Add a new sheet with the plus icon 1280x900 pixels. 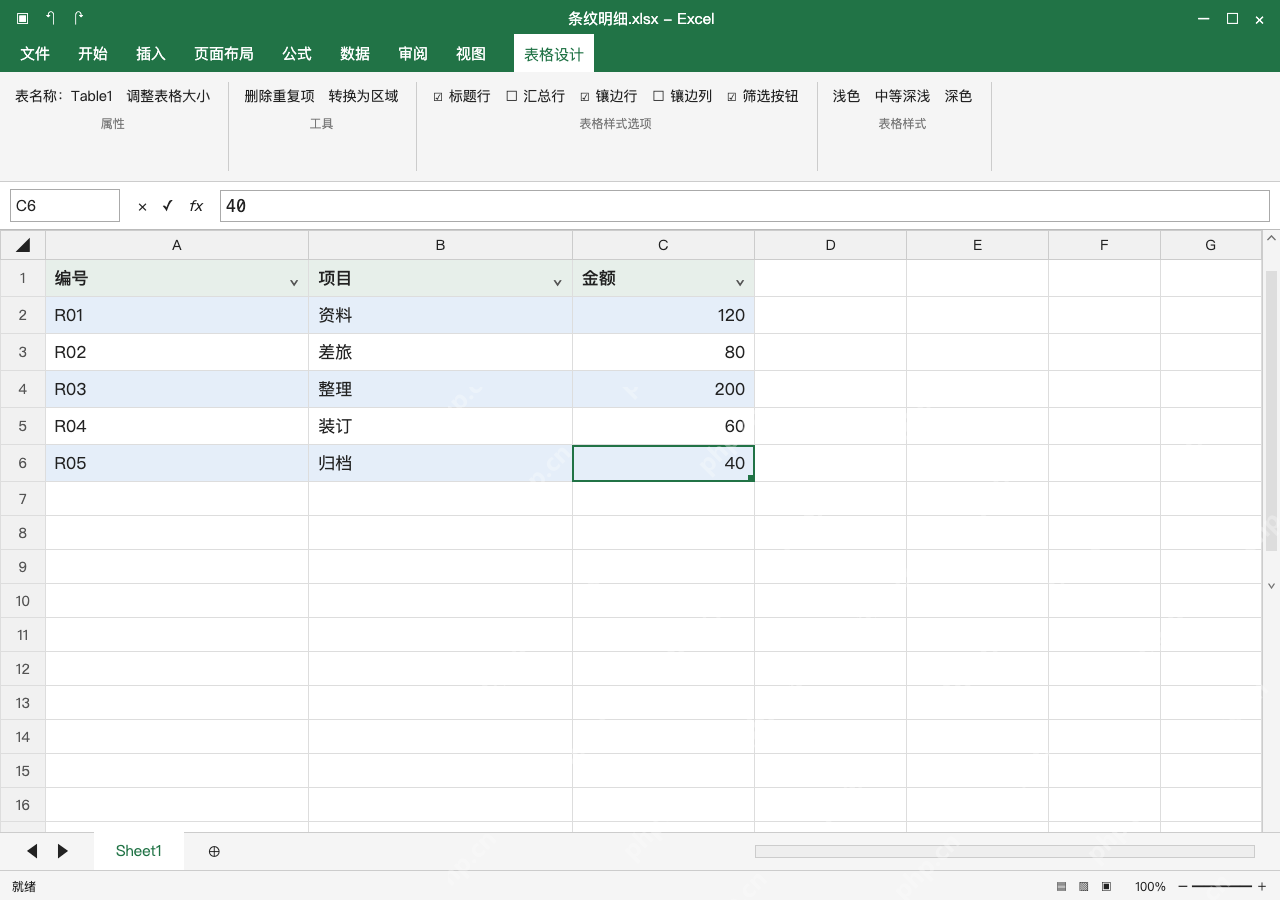coord(214,851)
